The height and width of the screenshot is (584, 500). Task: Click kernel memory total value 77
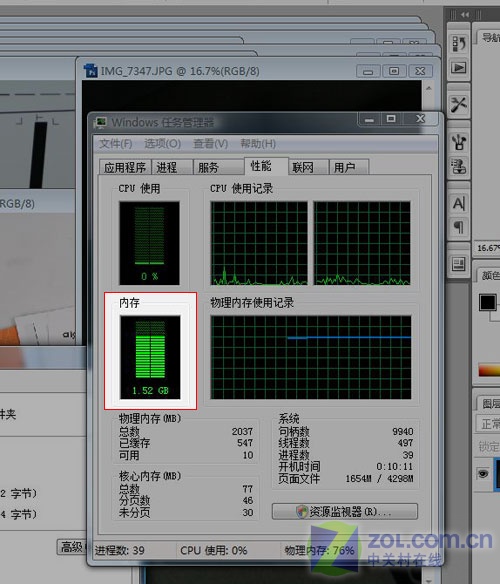pyautogui.click(x=248, y=489)
